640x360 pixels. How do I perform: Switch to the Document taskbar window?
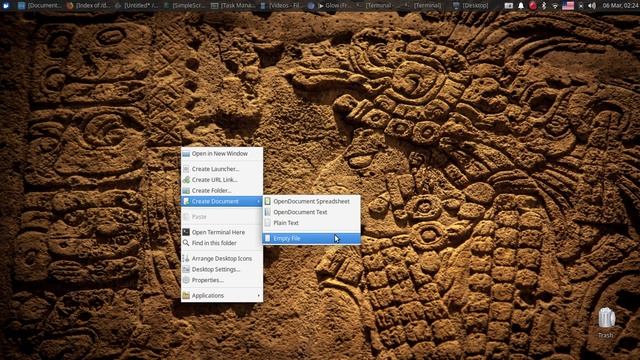(x=40, y=6)
